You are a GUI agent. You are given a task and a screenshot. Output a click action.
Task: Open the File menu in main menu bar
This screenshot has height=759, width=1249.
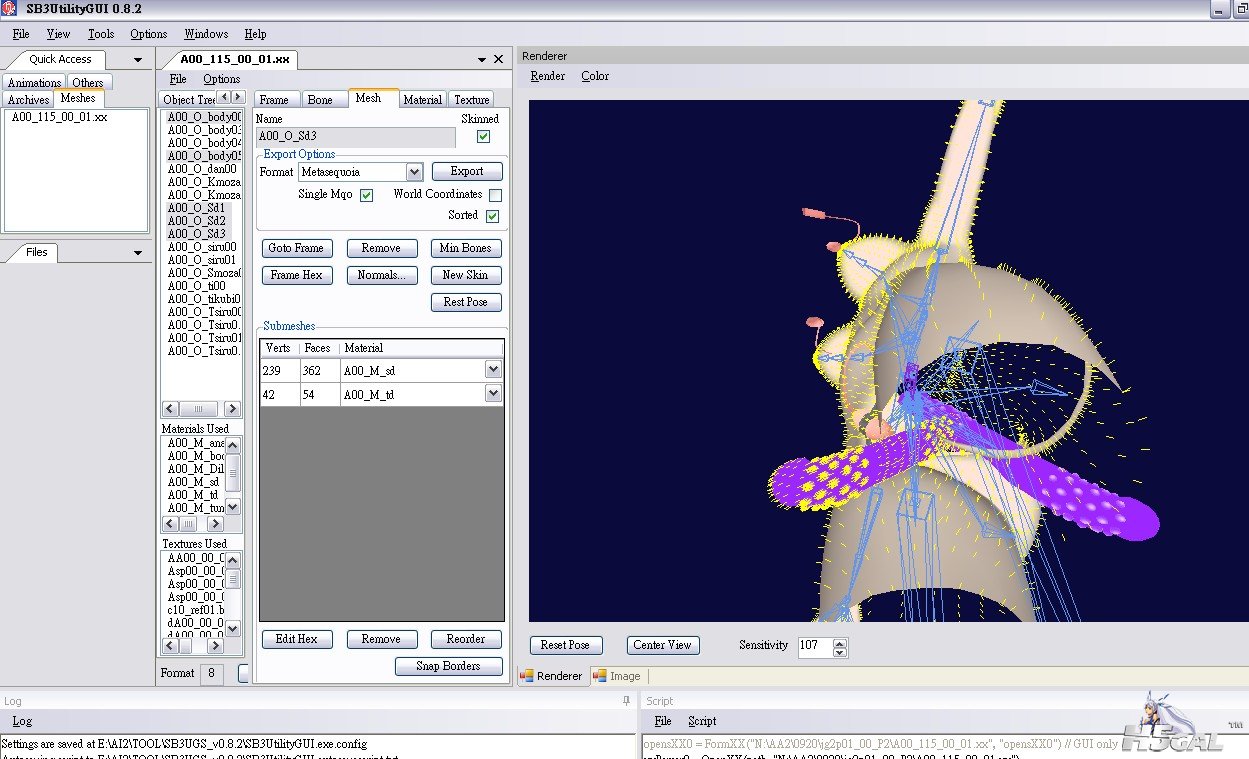[21, 34]
